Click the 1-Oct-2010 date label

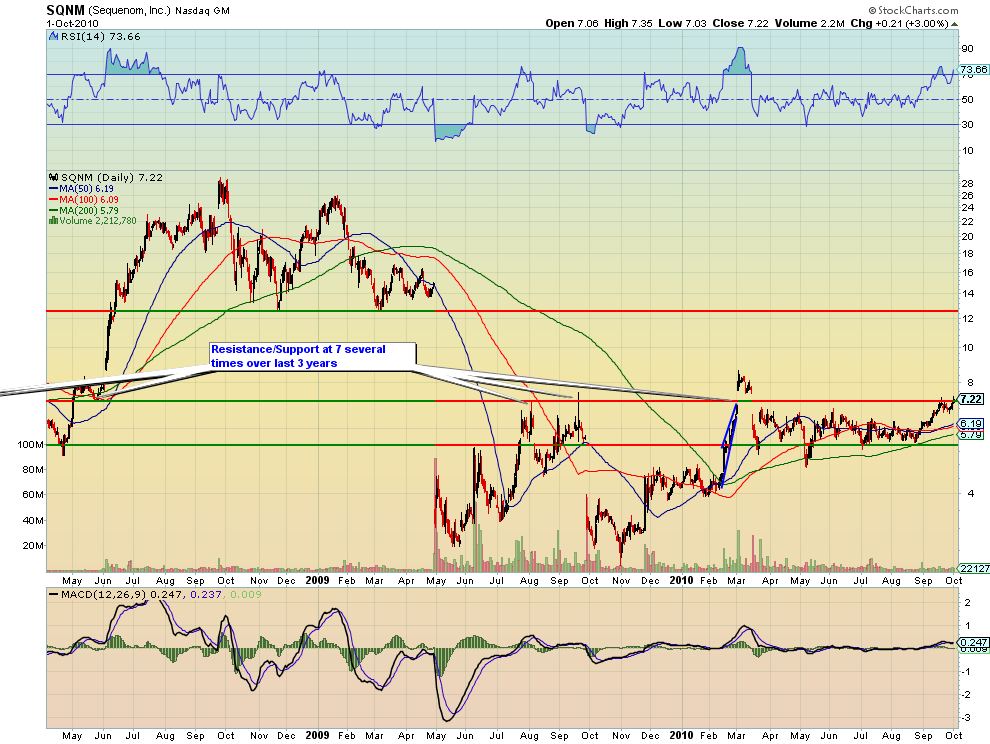[x=73, y=24]
